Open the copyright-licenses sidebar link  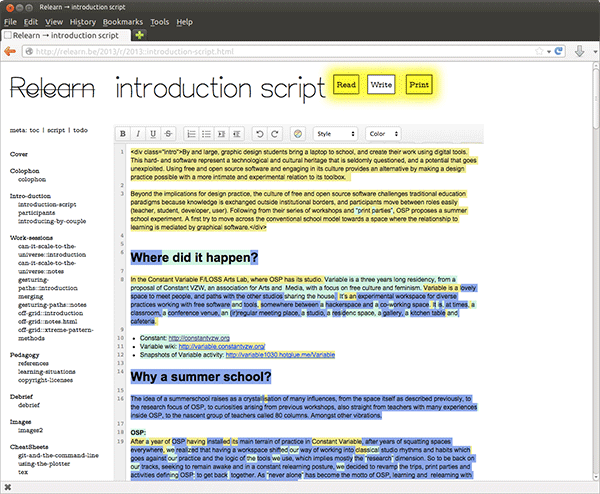(46, 380)
